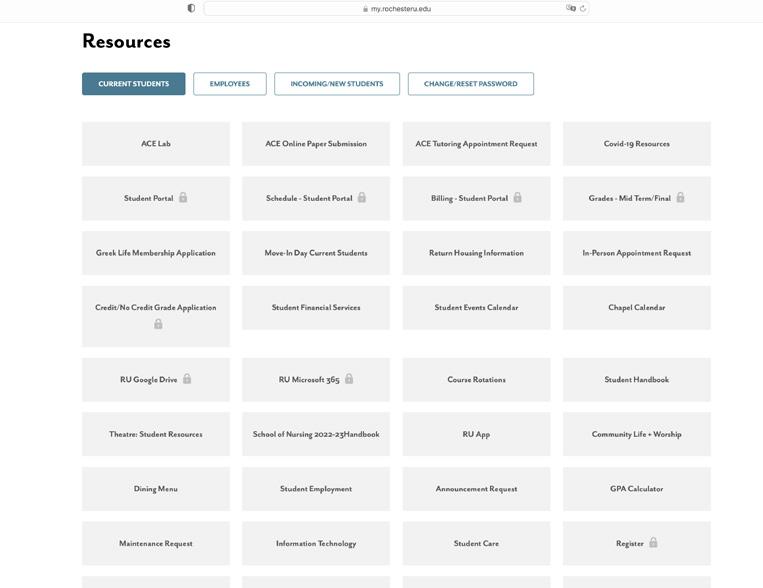Screen dimensions: 763x588
Task: Click the Credit/No Credit Grade Application label
Action: click(156, 308)
